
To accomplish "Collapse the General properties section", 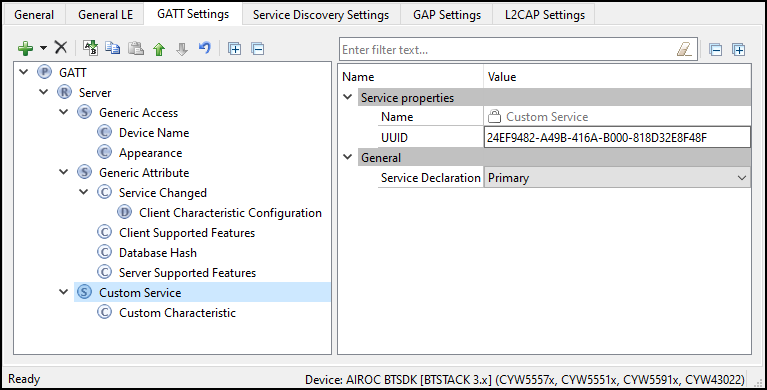I will [348, 158].
